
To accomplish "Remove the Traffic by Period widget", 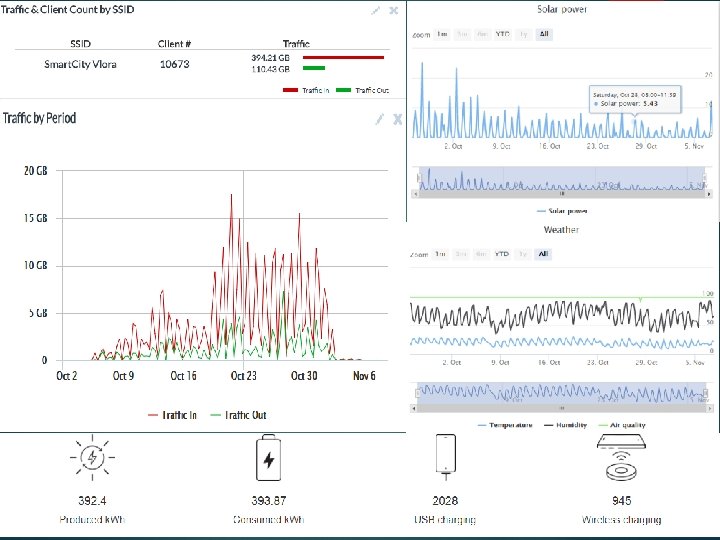I will pyautogui.click(x=398, y=119).
